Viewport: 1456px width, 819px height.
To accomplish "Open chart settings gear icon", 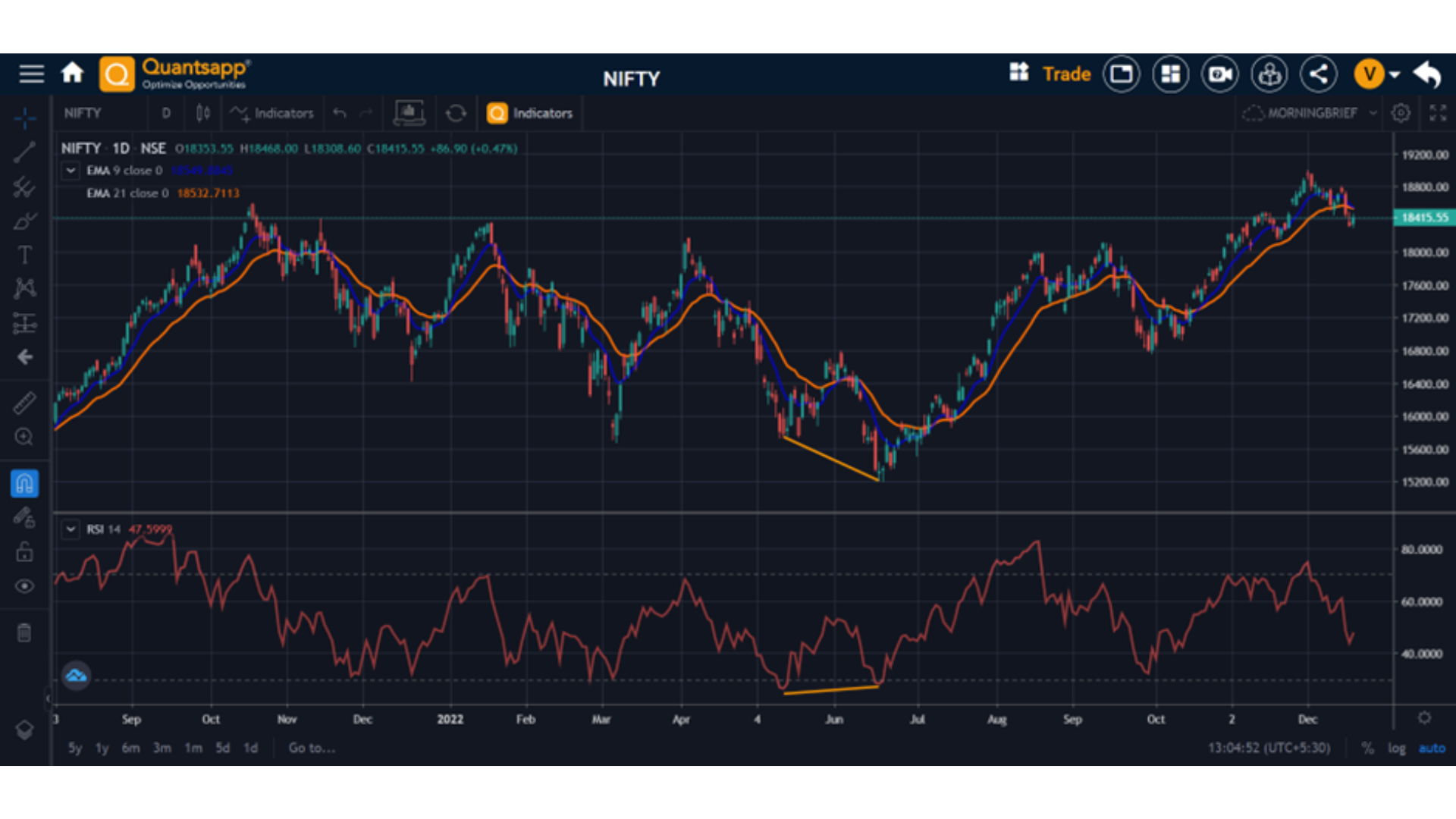I will [1401, 113].
